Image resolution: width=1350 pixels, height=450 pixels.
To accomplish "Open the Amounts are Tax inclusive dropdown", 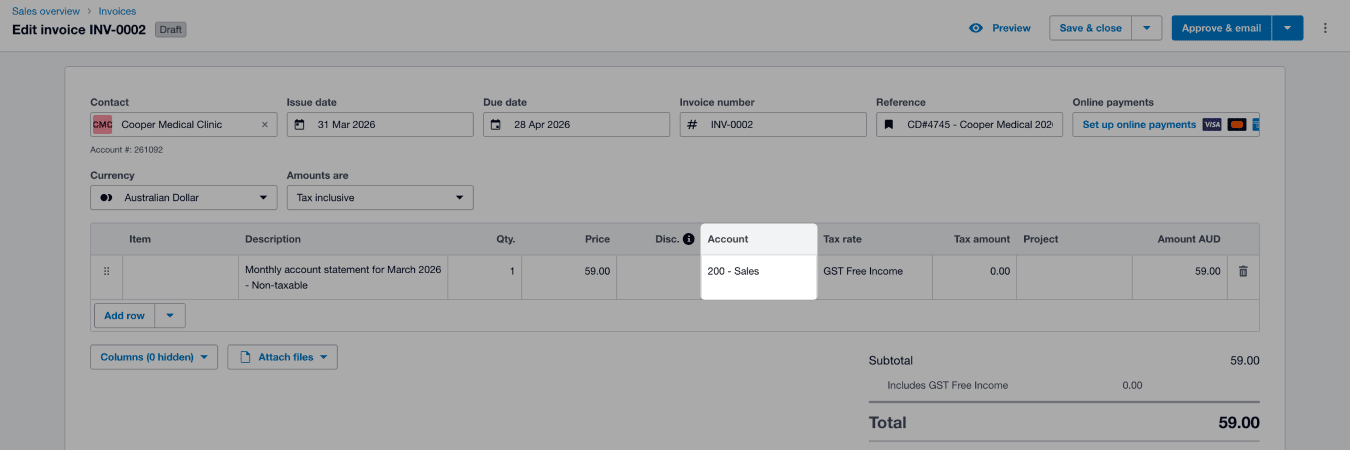I will [380, 198].
